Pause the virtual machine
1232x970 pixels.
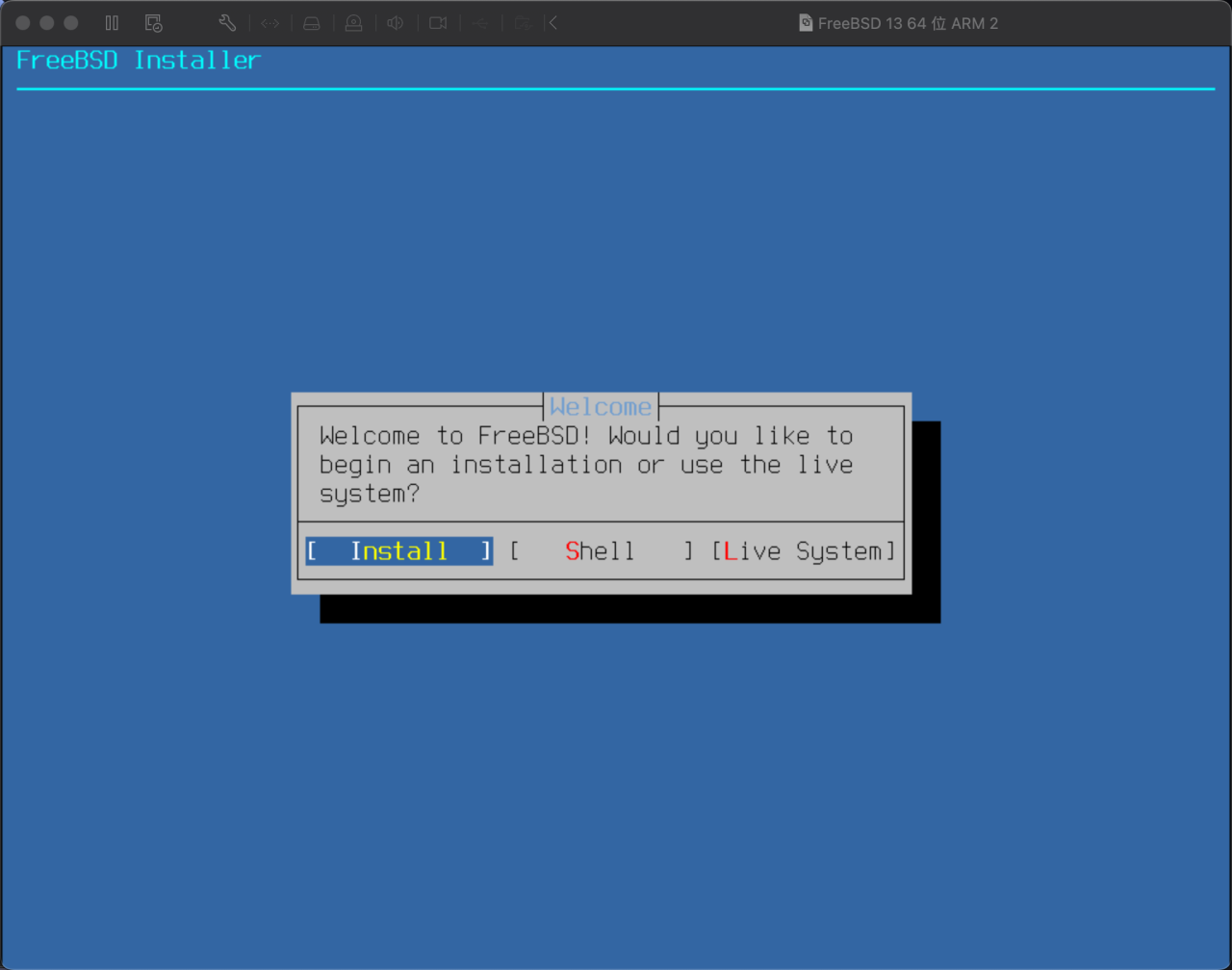click(x=112, y=23)
